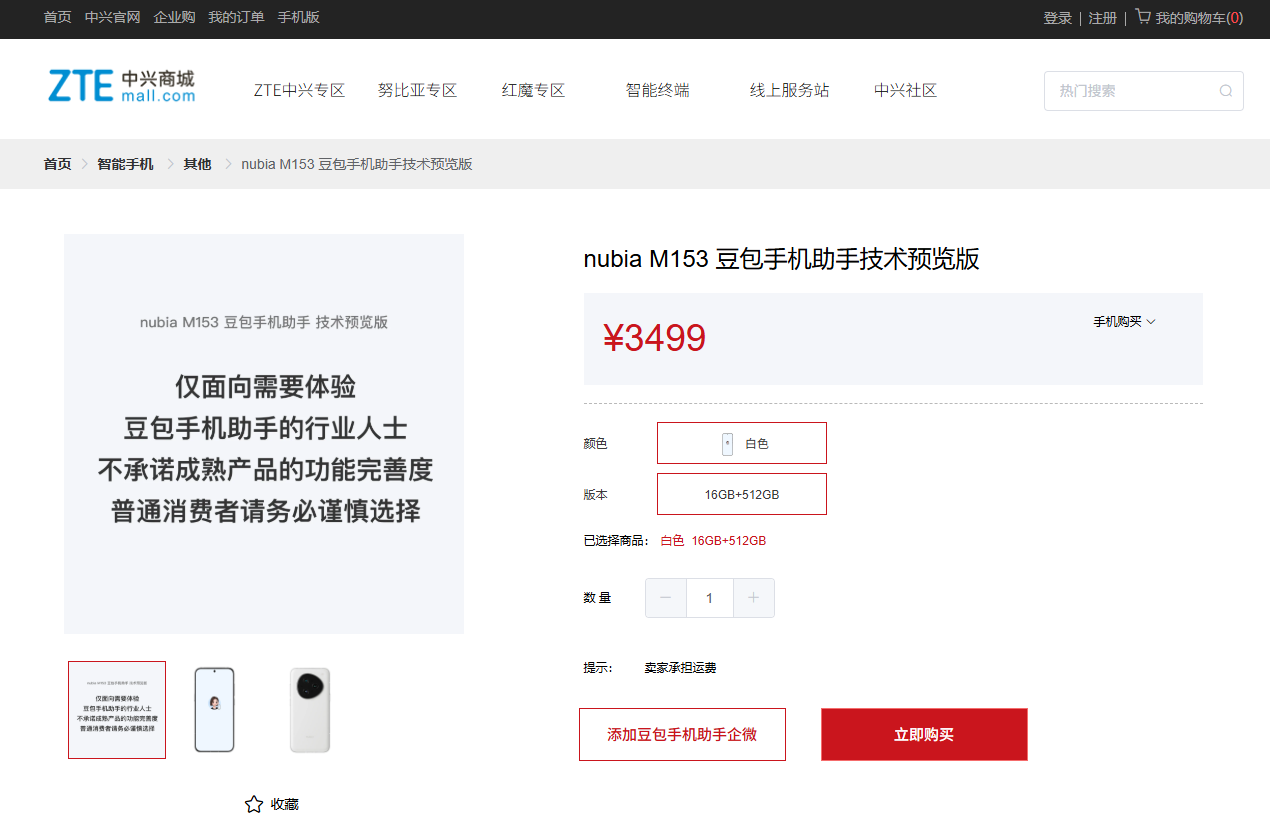Viewport: 1270px width, 825px height.
Task: Open the 智能终端 section
Action: pos(657,90)
